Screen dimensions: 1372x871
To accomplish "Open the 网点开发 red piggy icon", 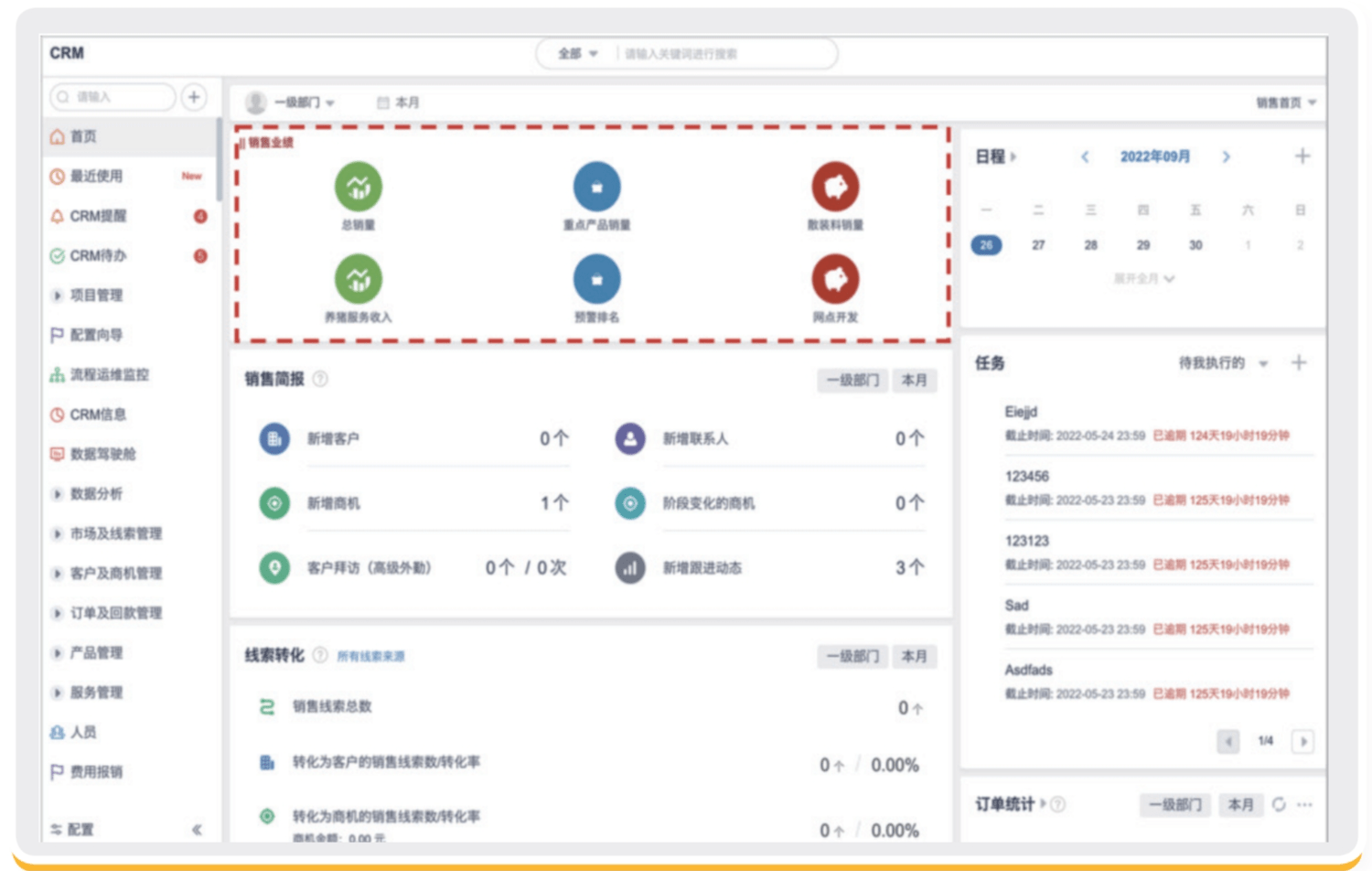I will pyautogui.click(x=835, y=279).
